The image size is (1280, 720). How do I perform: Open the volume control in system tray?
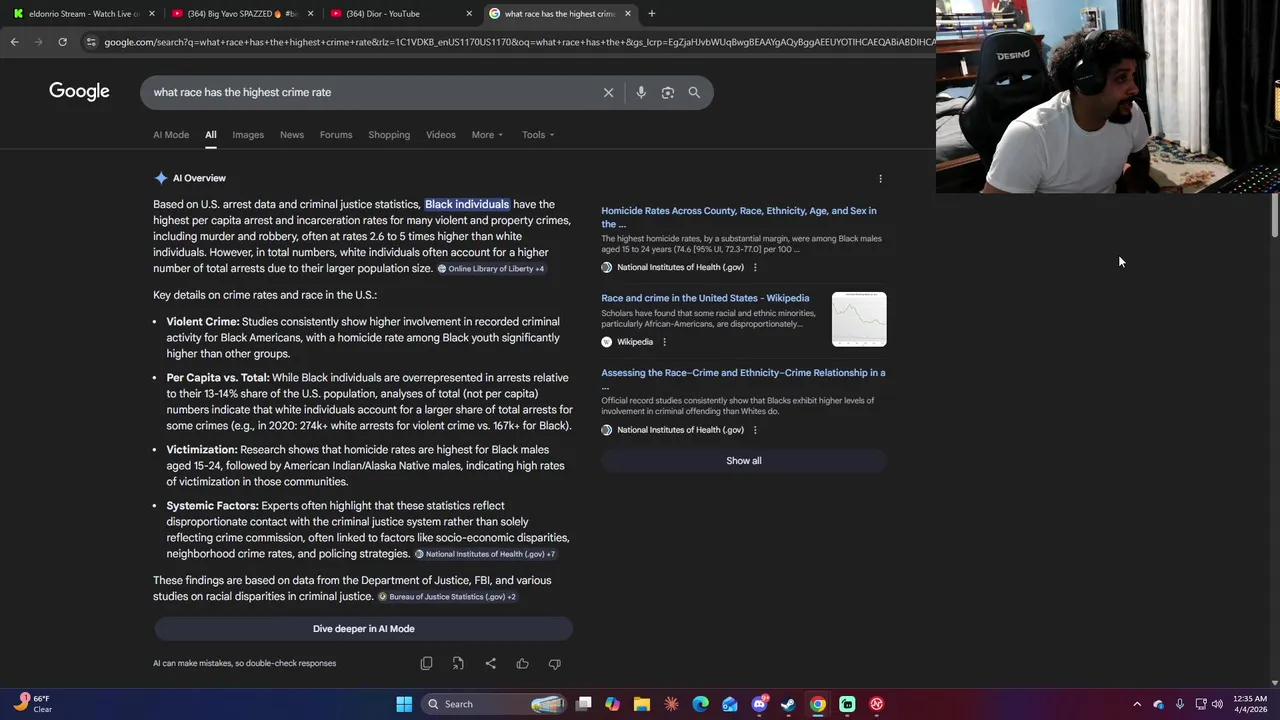click(1217, 704)
